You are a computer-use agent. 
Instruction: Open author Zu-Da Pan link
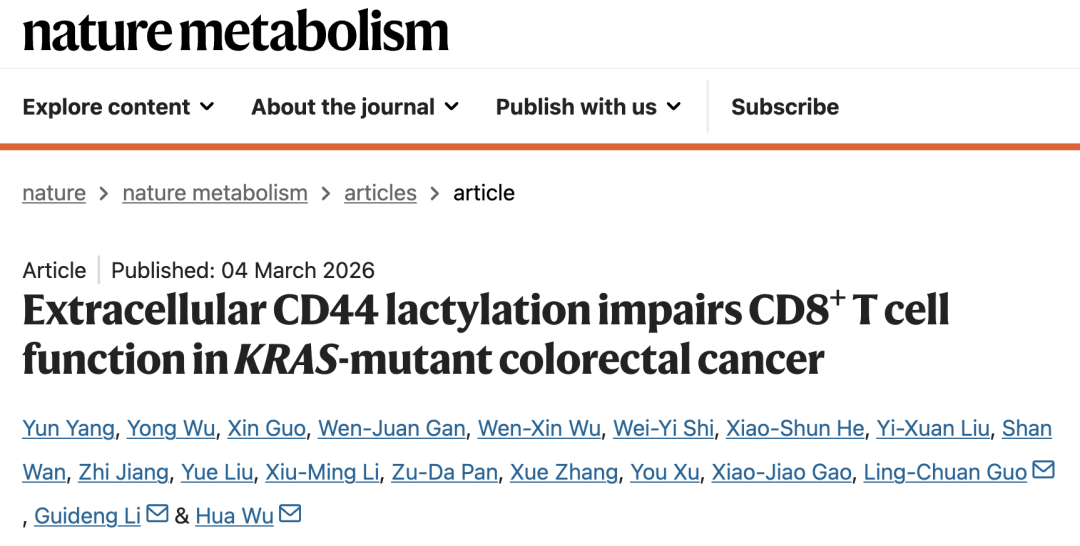[x=444, y=472]
